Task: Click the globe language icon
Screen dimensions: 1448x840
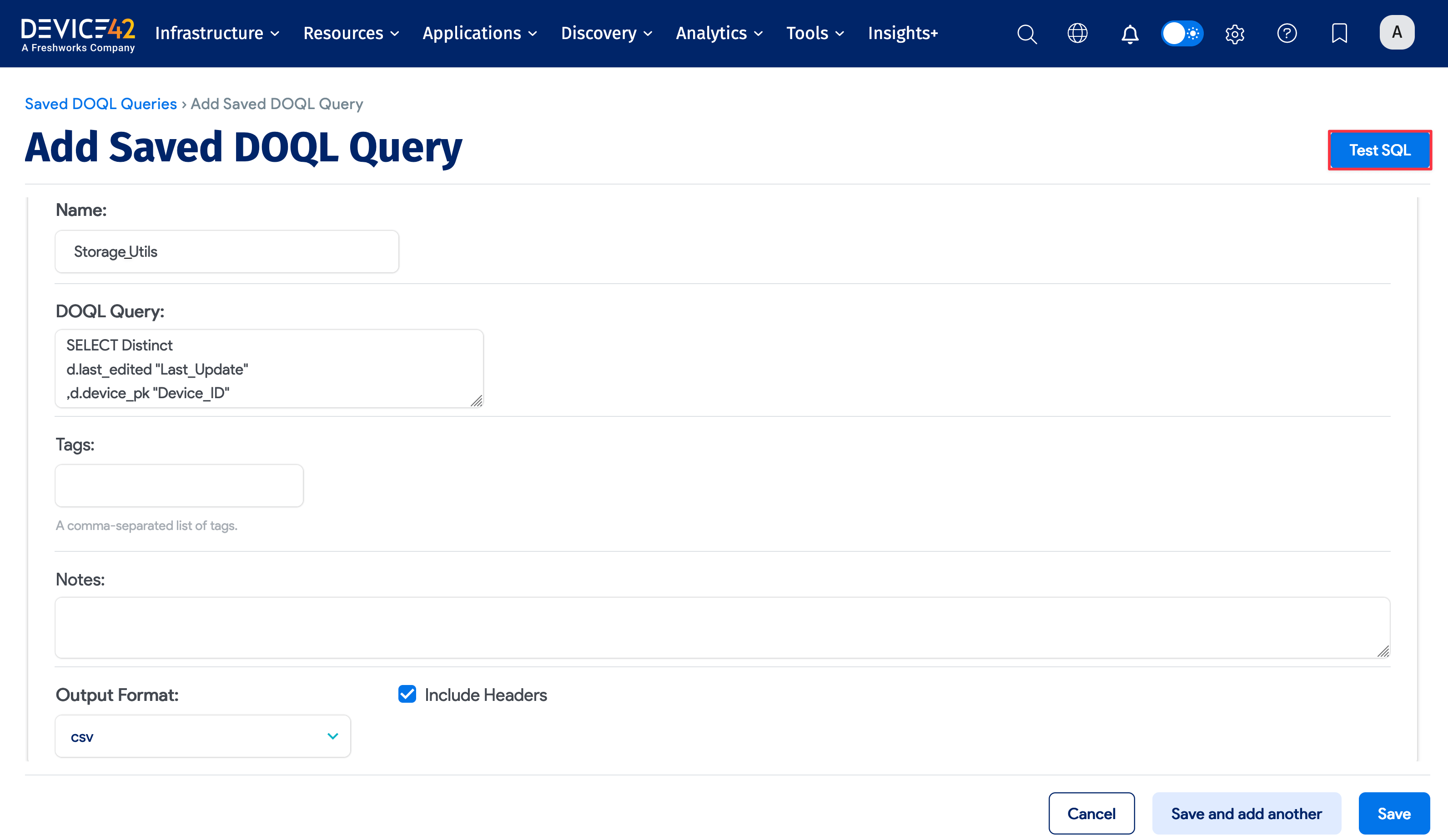Action: (1077, 34)
